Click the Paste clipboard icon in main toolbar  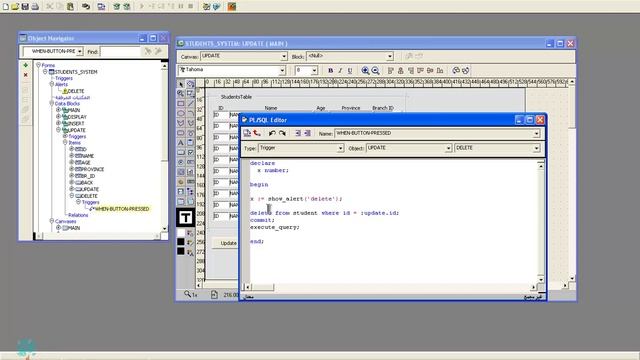(x=70, y=6)
